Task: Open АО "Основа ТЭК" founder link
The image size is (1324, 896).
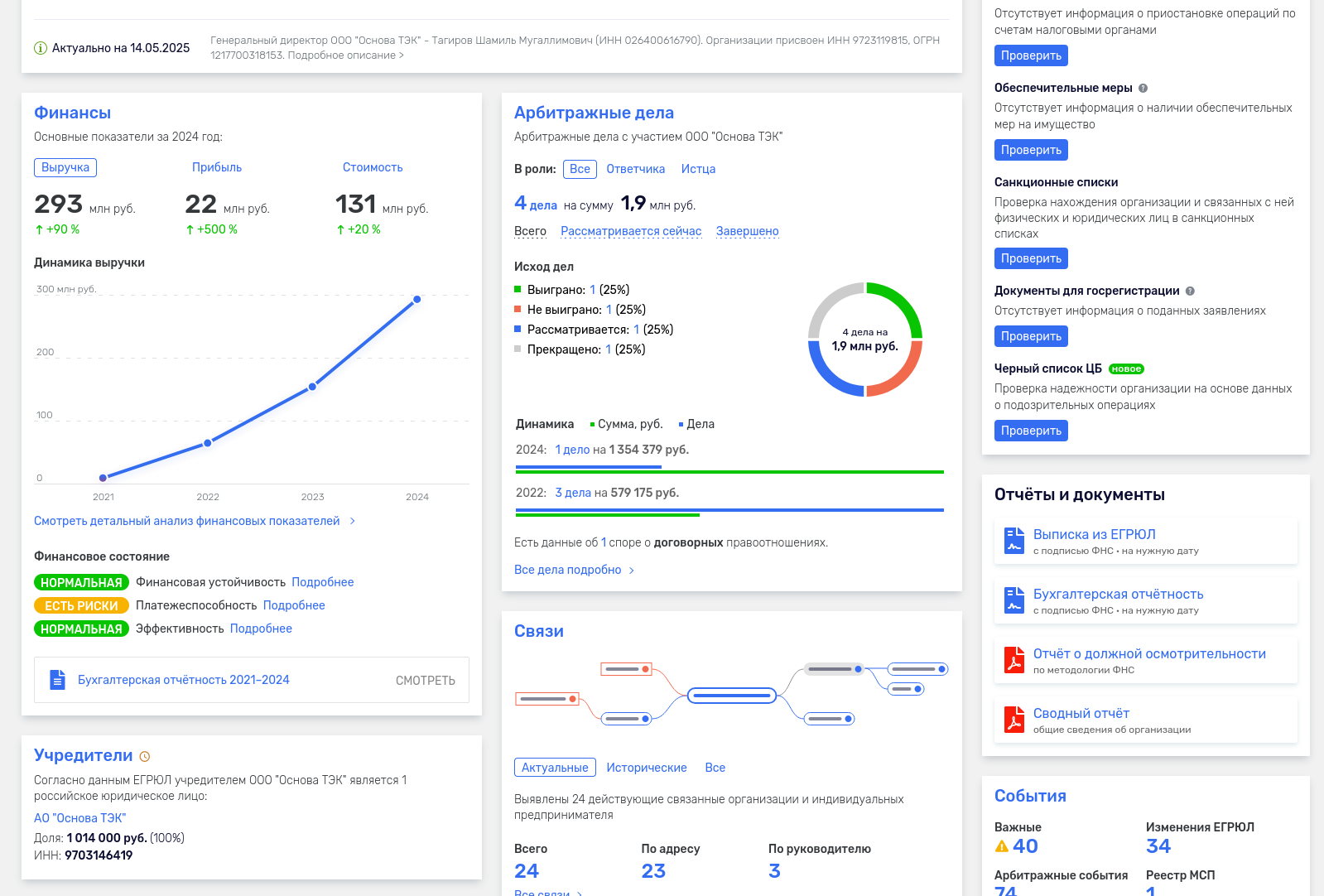Action: pos(79,818)
